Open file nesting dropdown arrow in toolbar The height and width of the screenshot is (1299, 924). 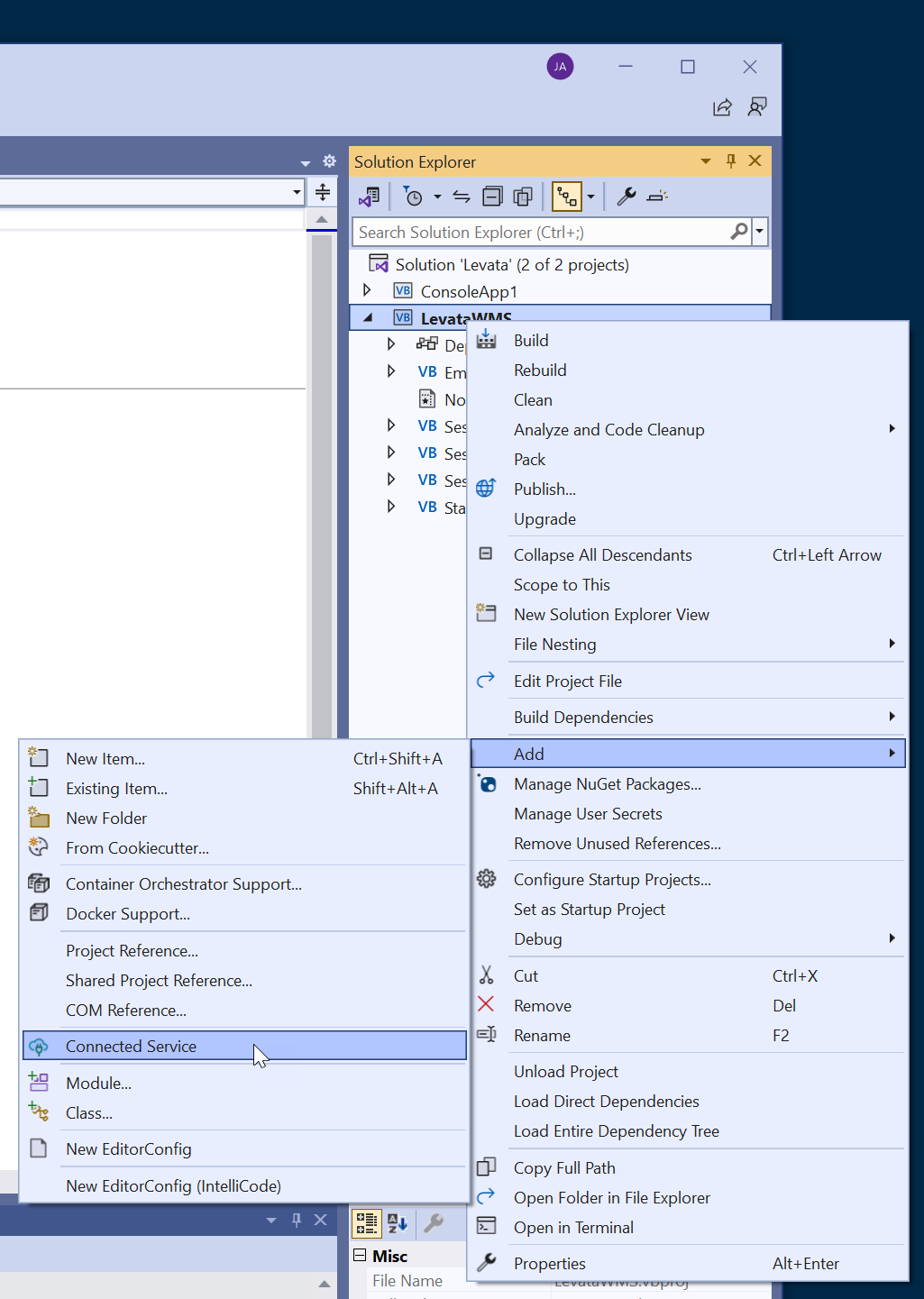[x=591, y=197]
